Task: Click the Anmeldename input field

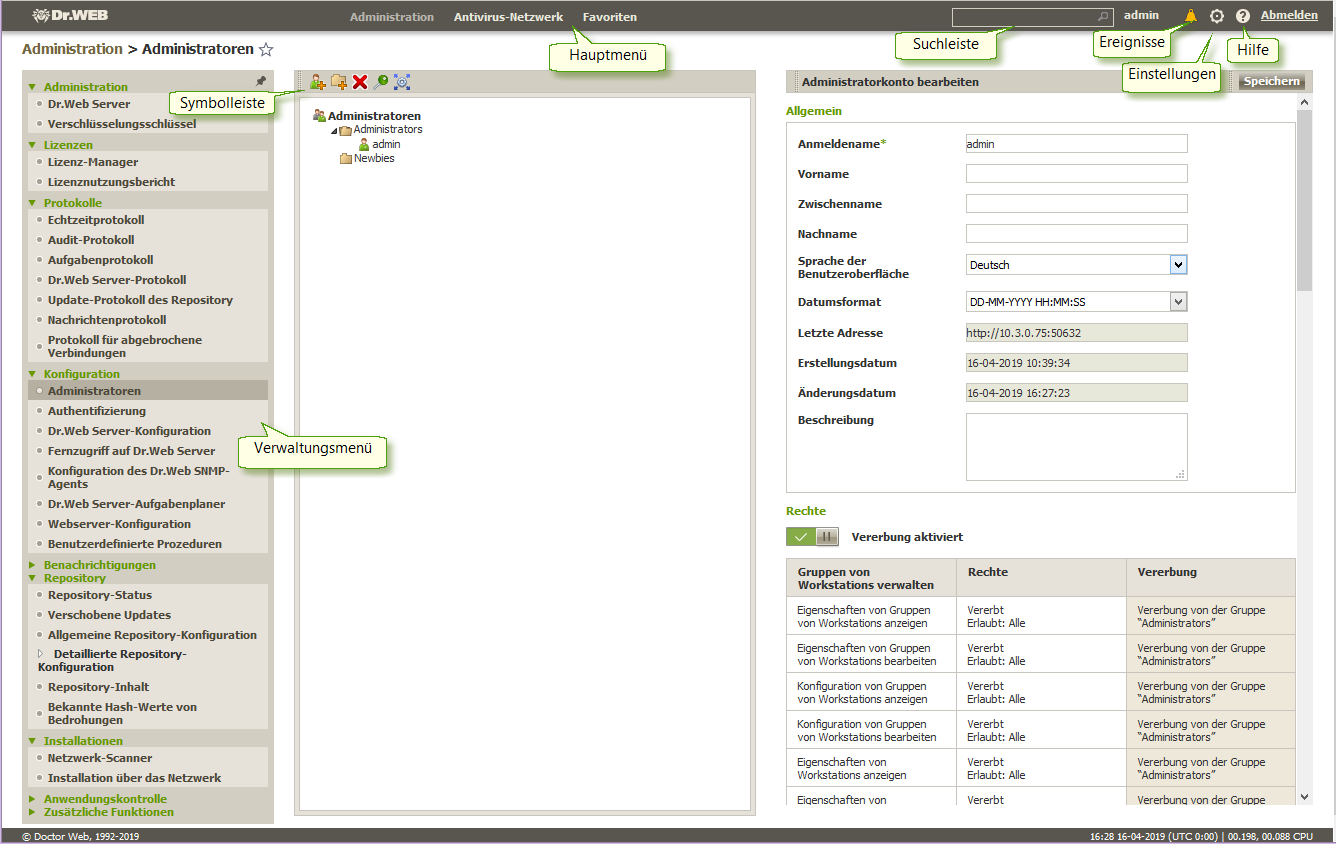Action: click(x=1076, y=144)
